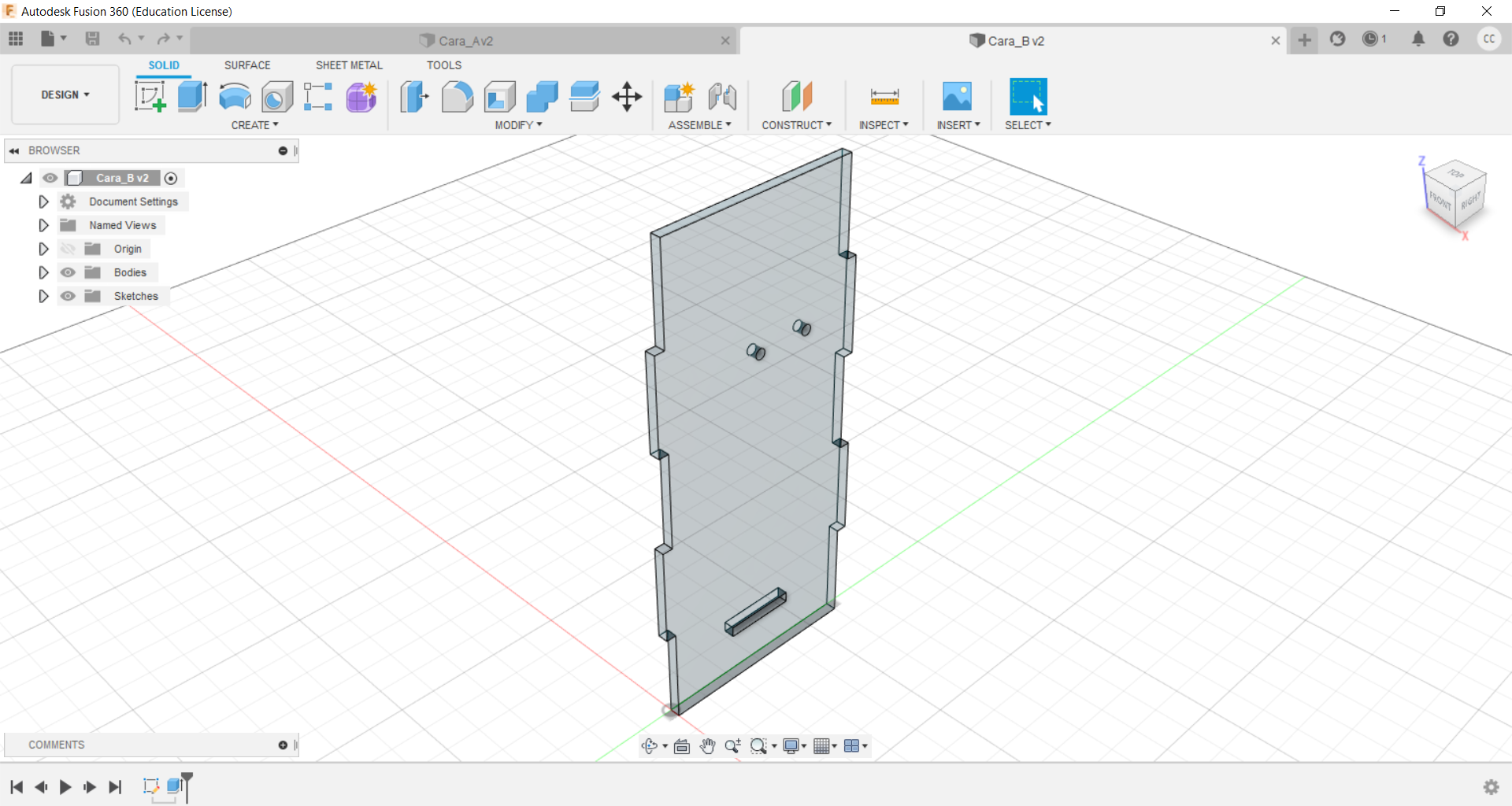Viewport: 1512px width, 806px height.
Task: Click the Undo arrow
Action: click(124, 39)
